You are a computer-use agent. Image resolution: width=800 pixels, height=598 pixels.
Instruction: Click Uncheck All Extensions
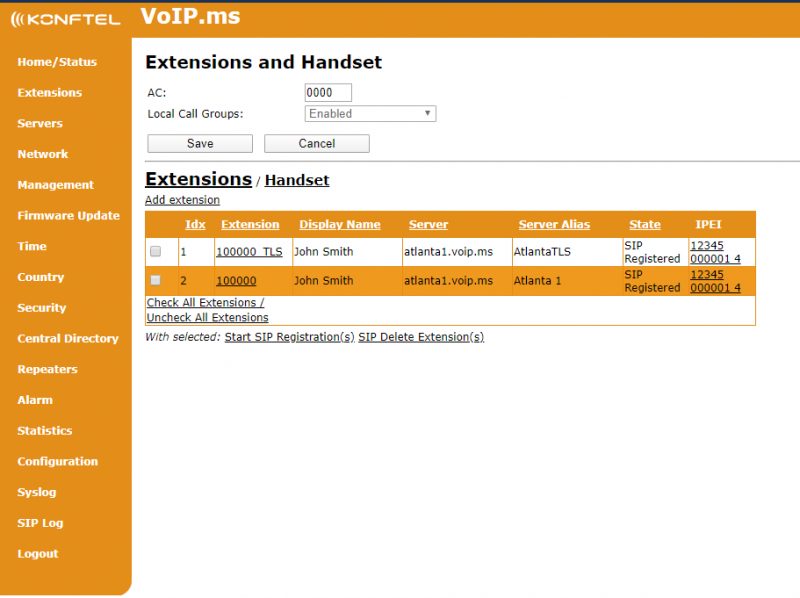(208, 317)
